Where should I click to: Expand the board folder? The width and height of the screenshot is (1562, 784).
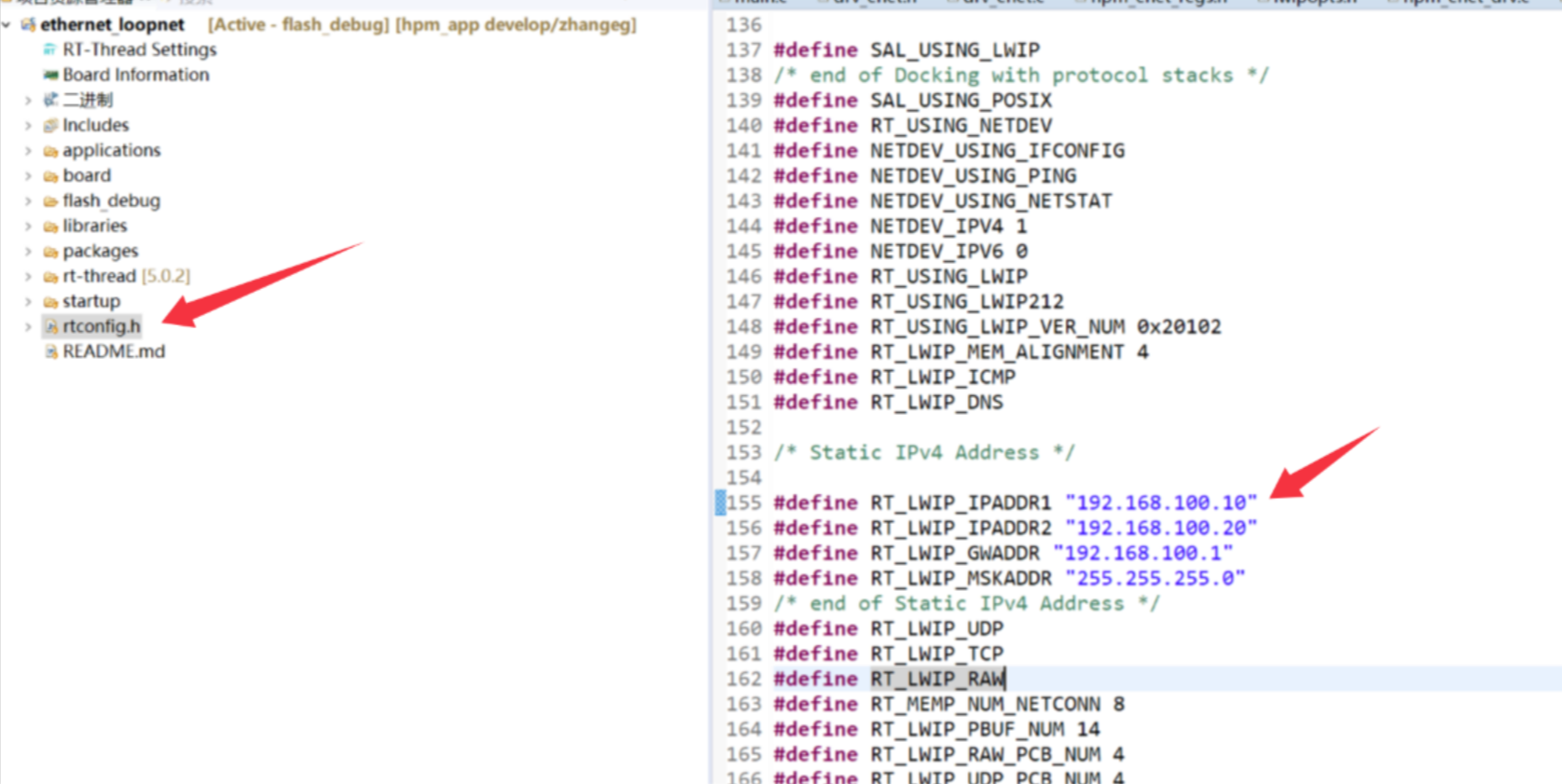tap(28, 175)
